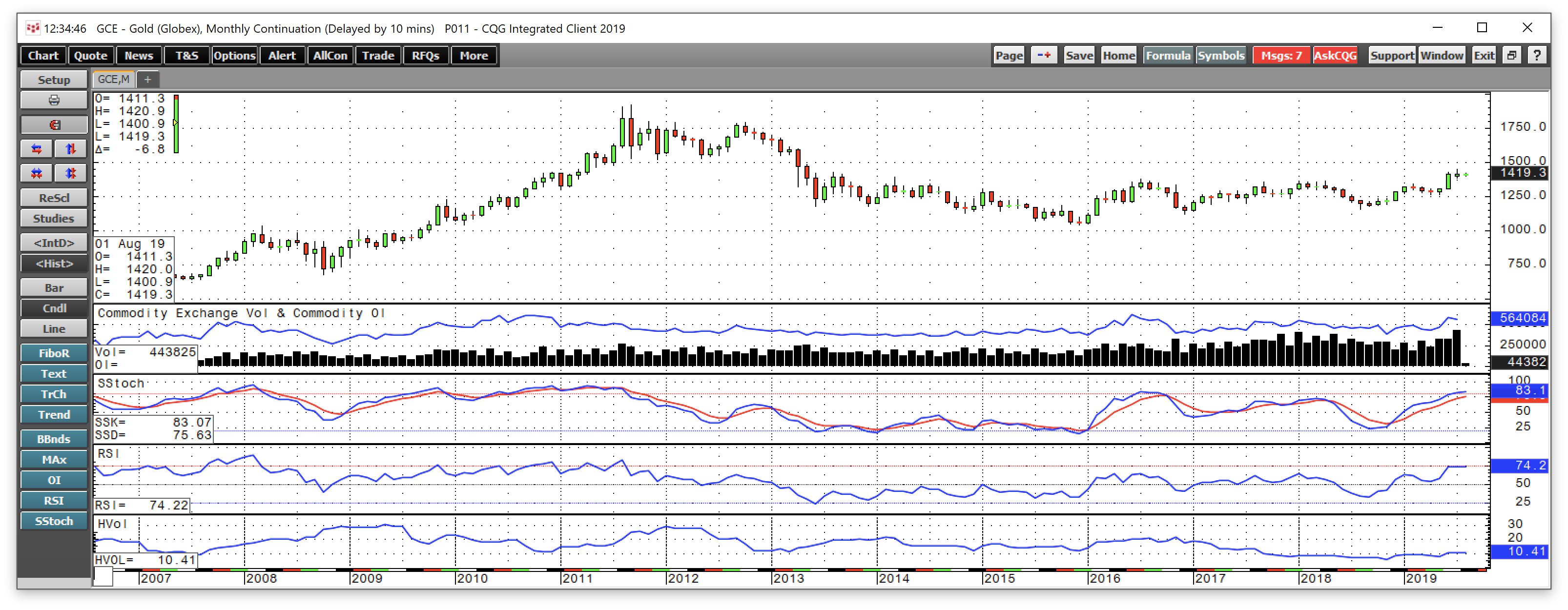Open the Support menu
Image resolution: width=1568 pixels, height=610 pixels.
[x=1392, y=56]
